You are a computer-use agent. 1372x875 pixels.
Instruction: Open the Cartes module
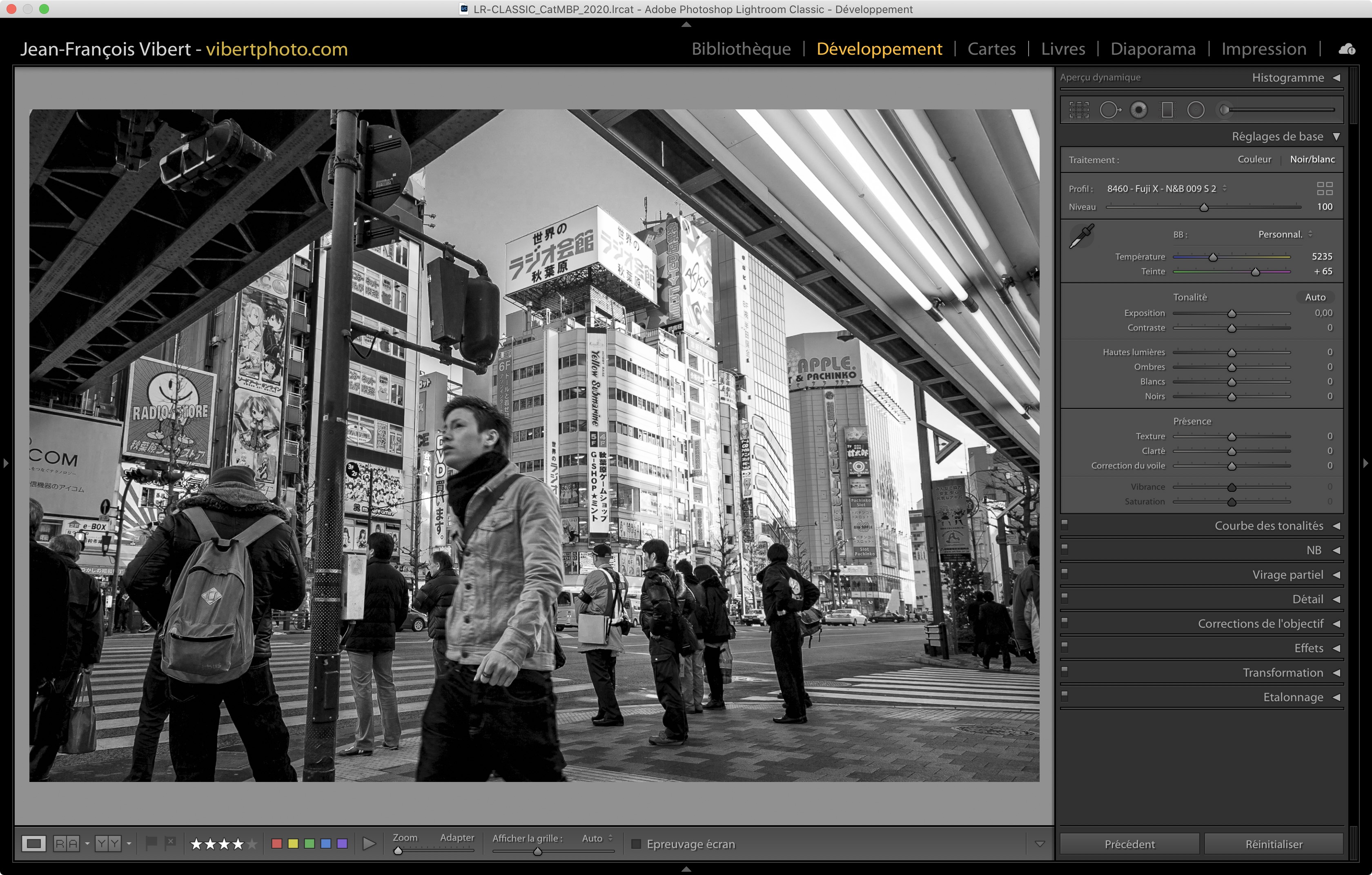(991, 49)
